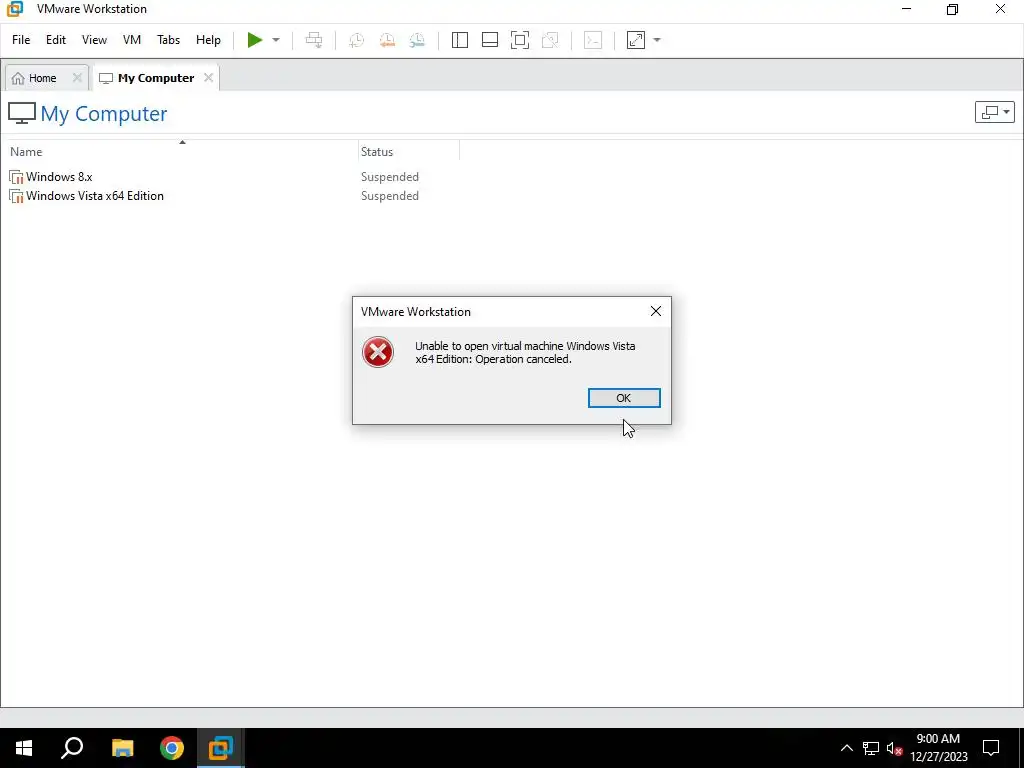The height and width of the screenshot is (768, 1024).
Task: Click the Windows Vista x64 VM icon
Action: (x=16, y=196)
